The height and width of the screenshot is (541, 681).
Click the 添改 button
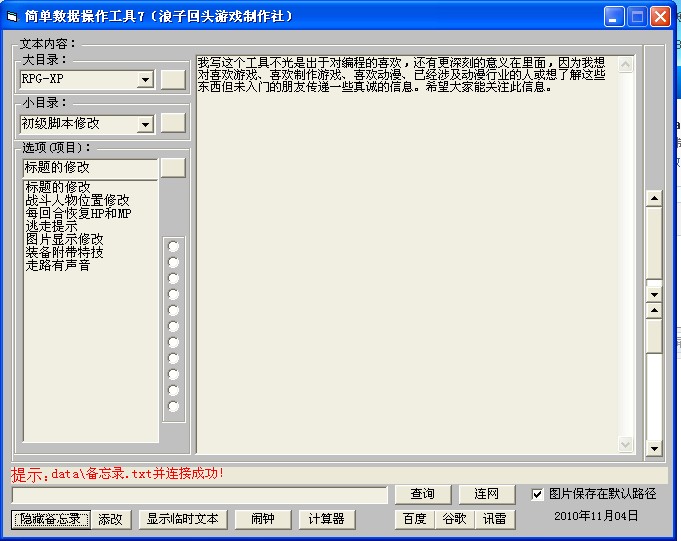pyautogui.click(x=111, y=519)
